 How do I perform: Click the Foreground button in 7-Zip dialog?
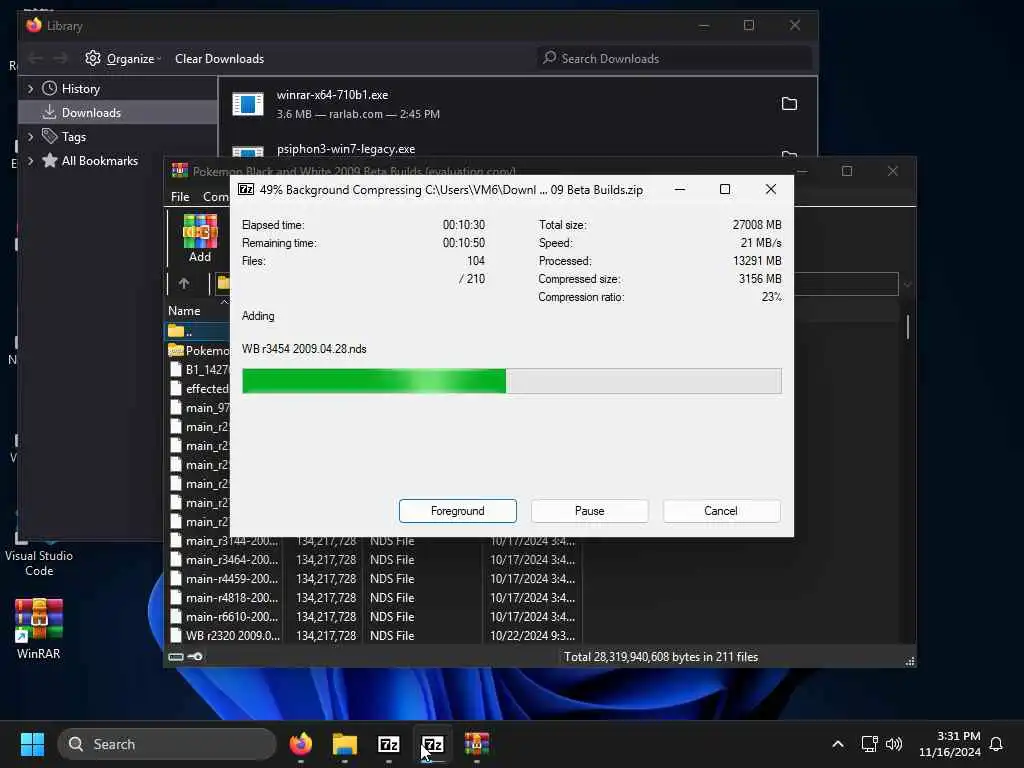point(457,511)
